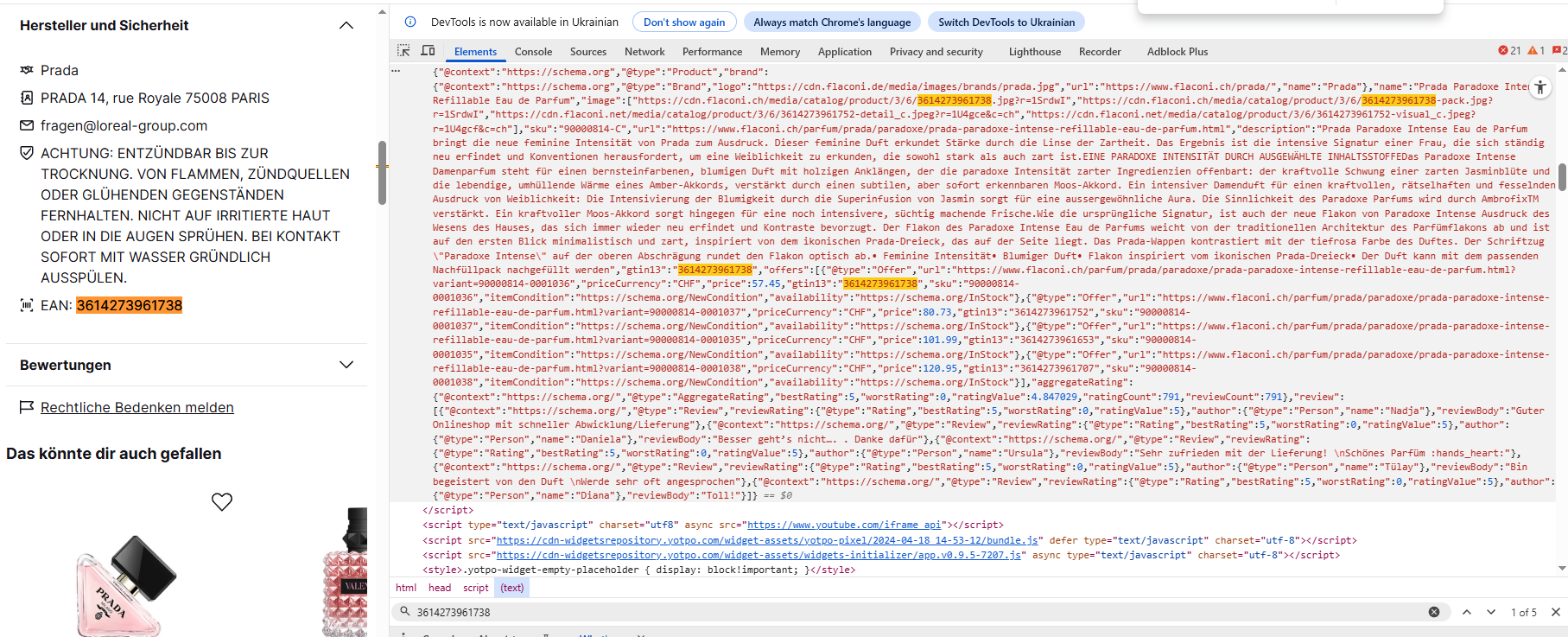
Task: Select the html breadcrumb
Action: tap(406, 588)
